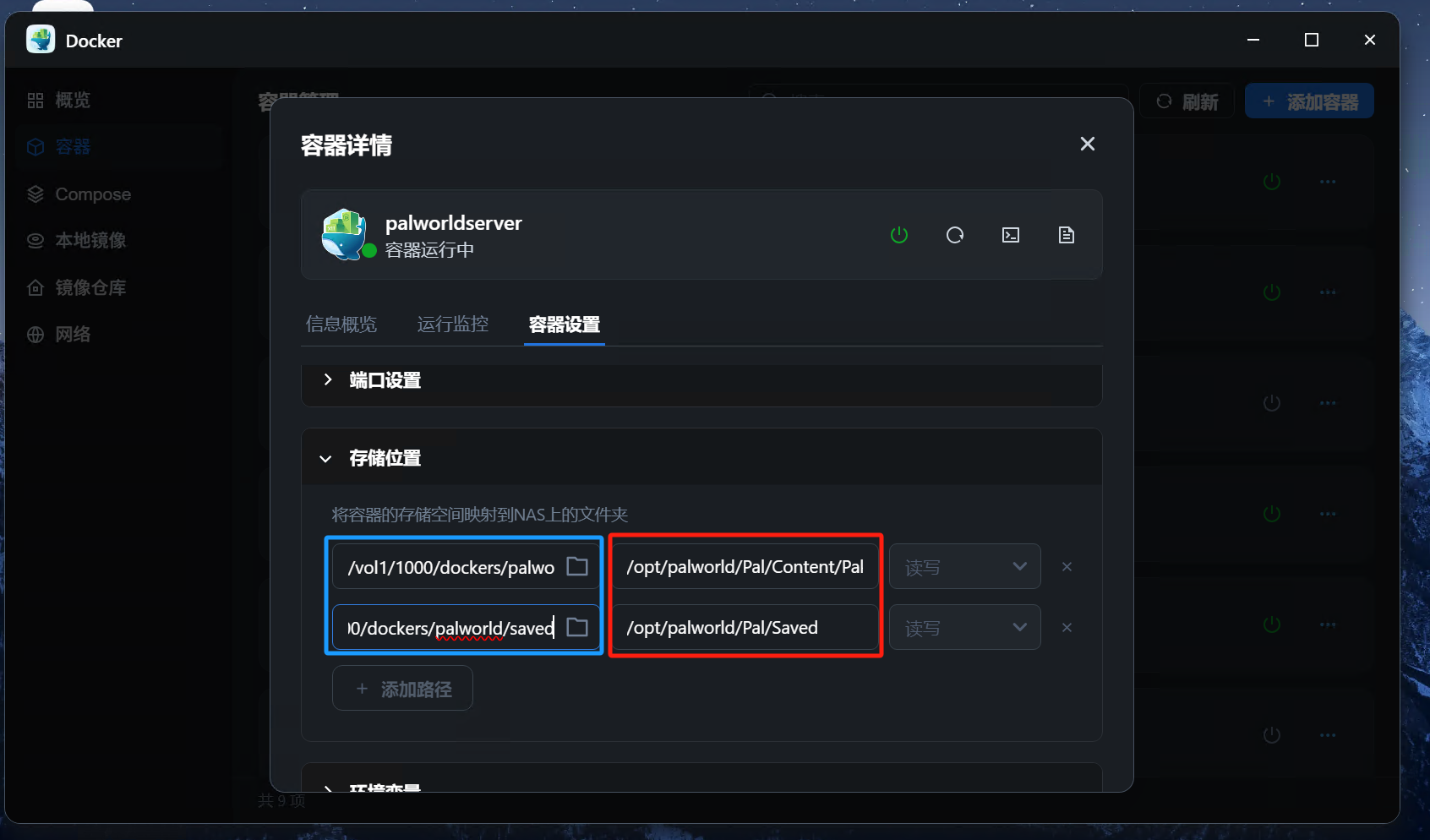Image resolution: width=1430 pixels, height=840 pixels.
Task: Expand the 端口设置 section
Action: tap(701, 380)
